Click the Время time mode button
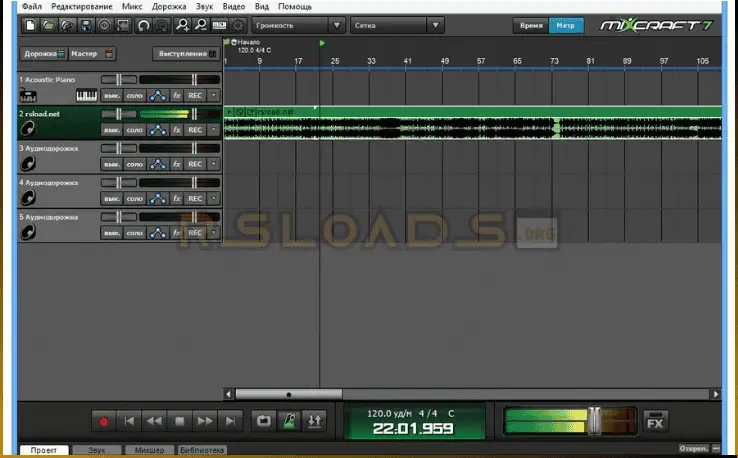738x458 pixels. (529, 24)
